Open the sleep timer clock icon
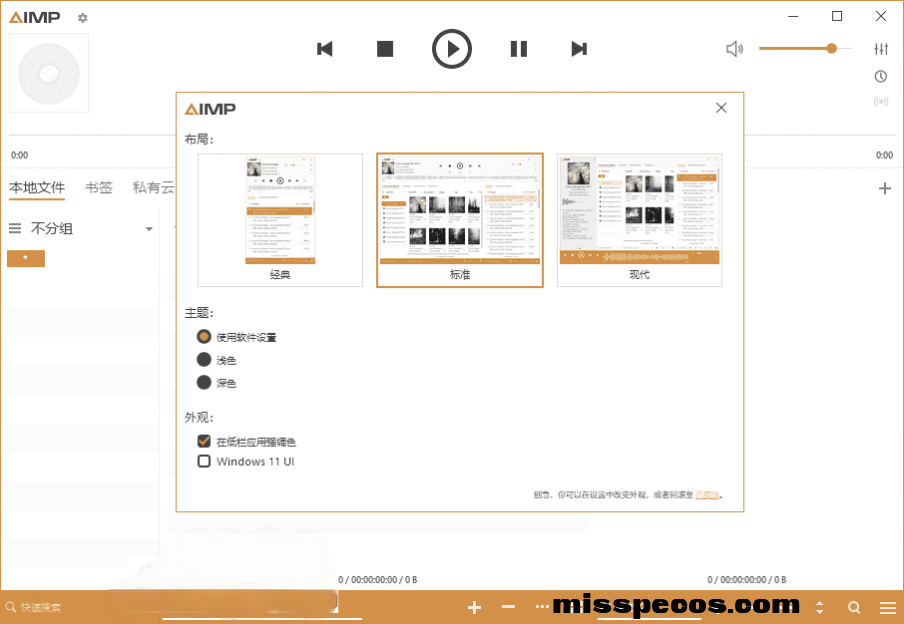904x624 pixels. pyautogui.click(x=881, y=76)
